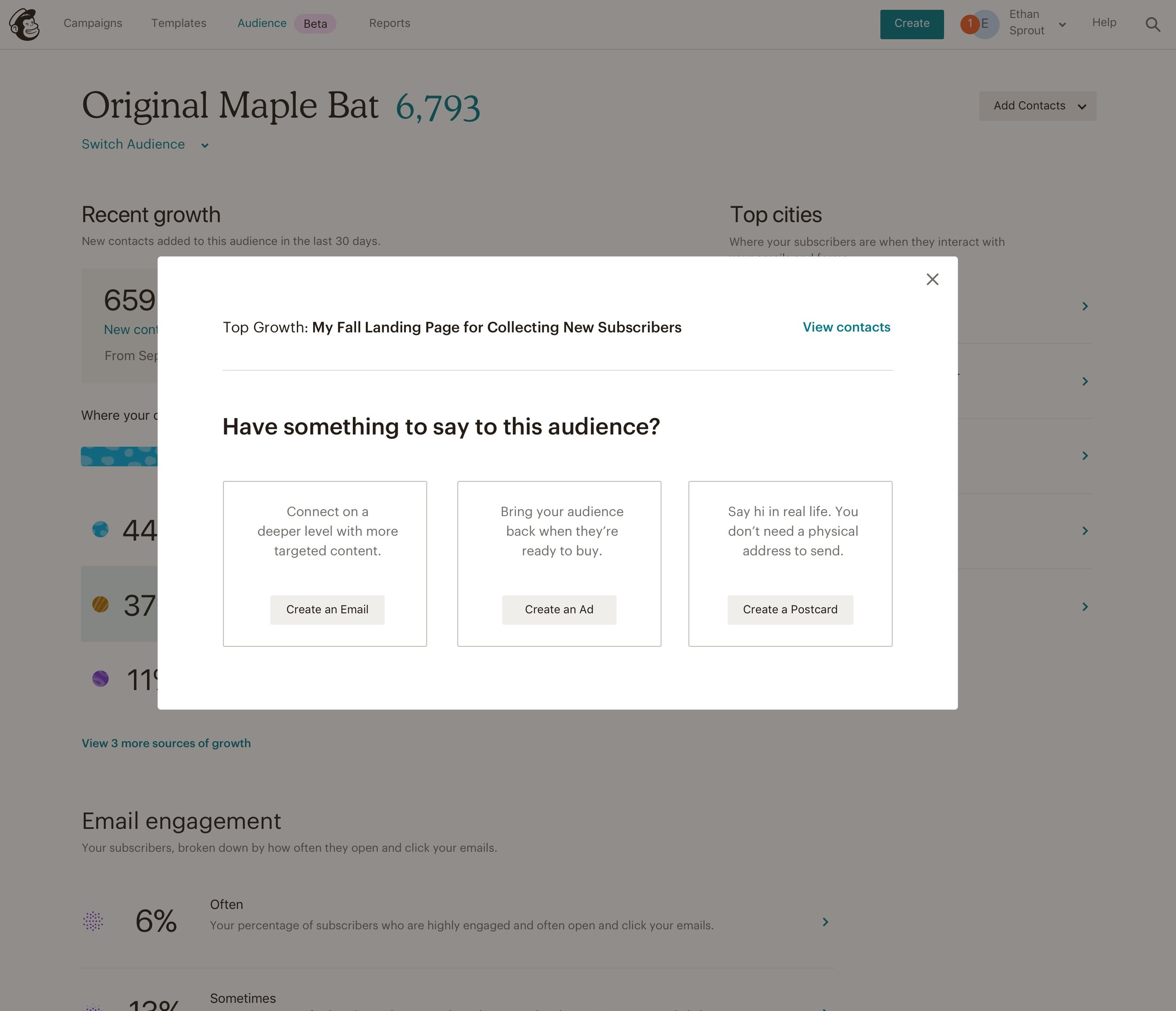Select the Audience tab
Viewport: 1176px width, 1011px height.
262,23
